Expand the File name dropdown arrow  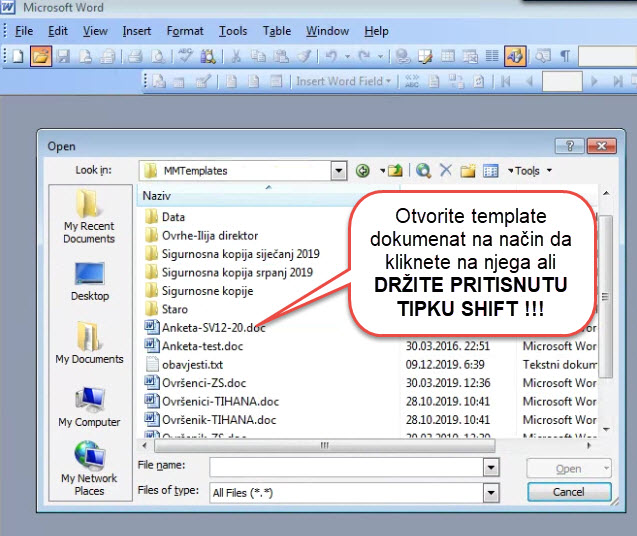[x=491, y=467]
